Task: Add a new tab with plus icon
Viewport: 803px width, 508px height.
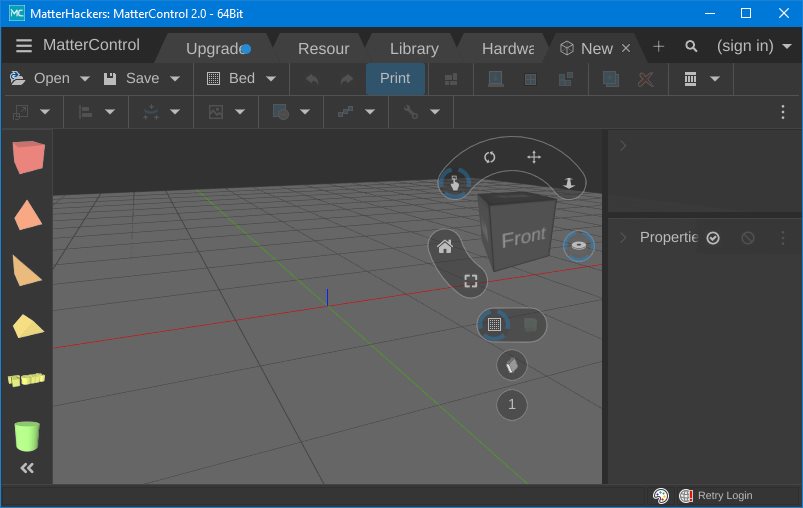Action: click(659, 47)
